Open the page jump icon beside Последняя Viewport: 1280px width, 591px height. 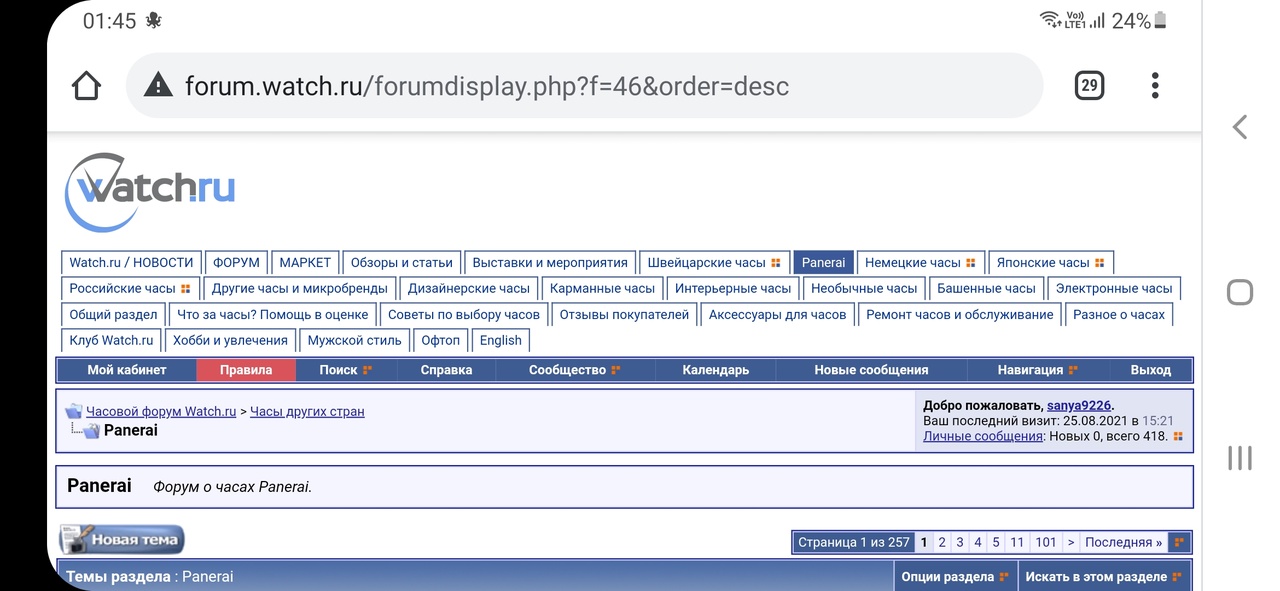point(1180,543)
